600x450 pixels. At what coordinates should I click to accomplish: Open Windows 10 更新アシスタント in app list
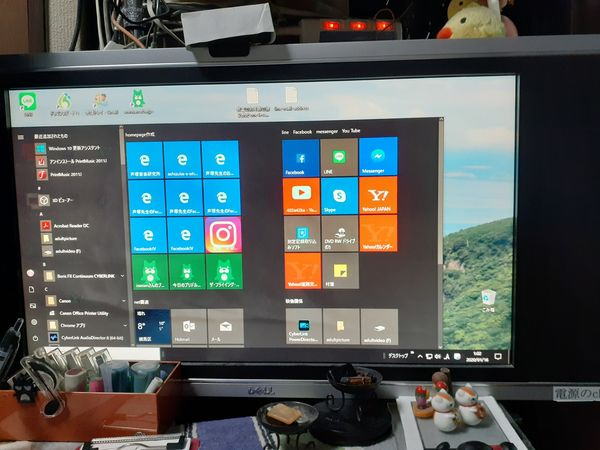tap(69, 148)
